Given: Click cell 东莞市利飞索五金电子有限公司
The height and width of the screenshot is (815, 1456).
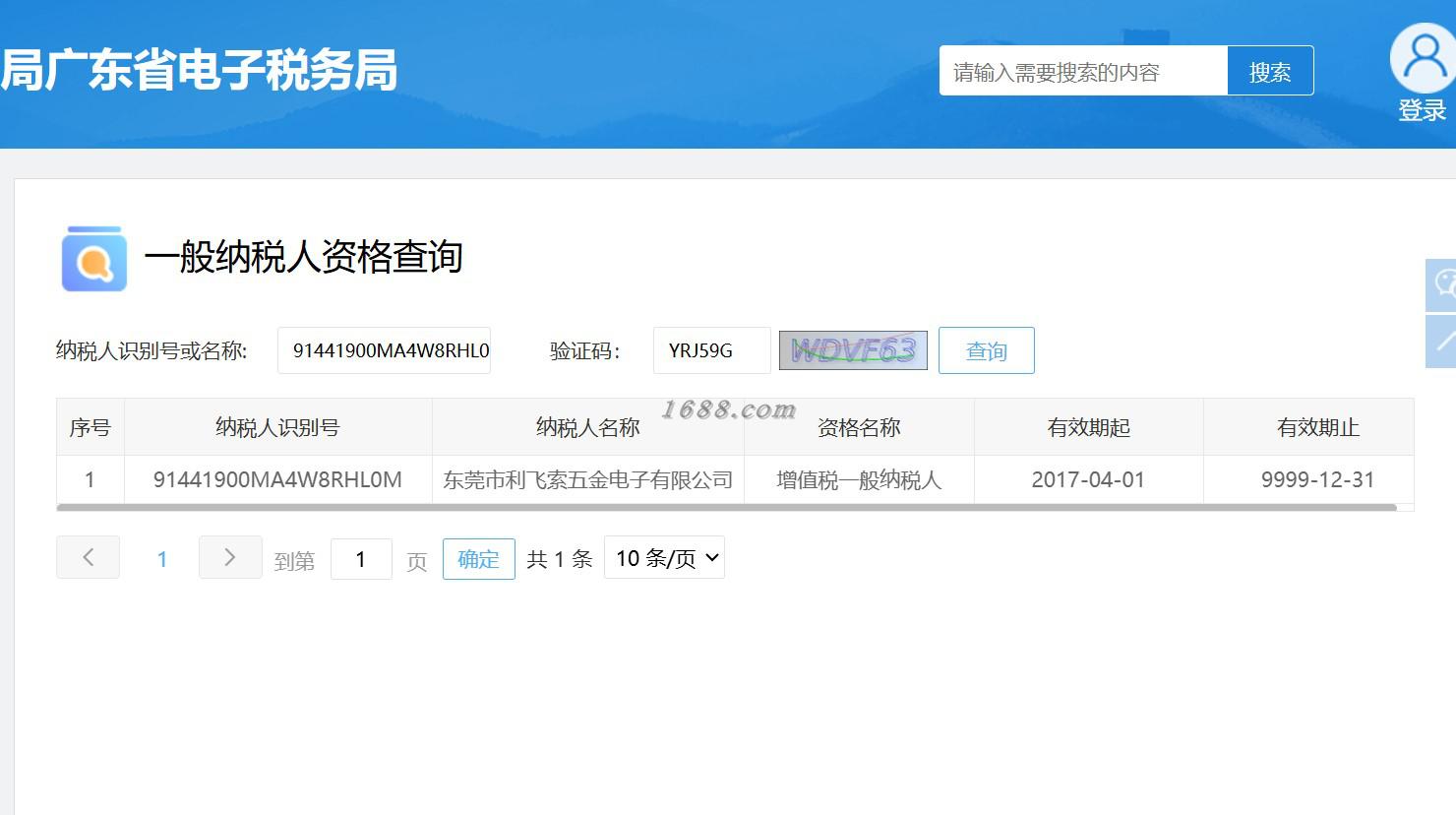Looking at the screenshot, I should pos(588,479).
